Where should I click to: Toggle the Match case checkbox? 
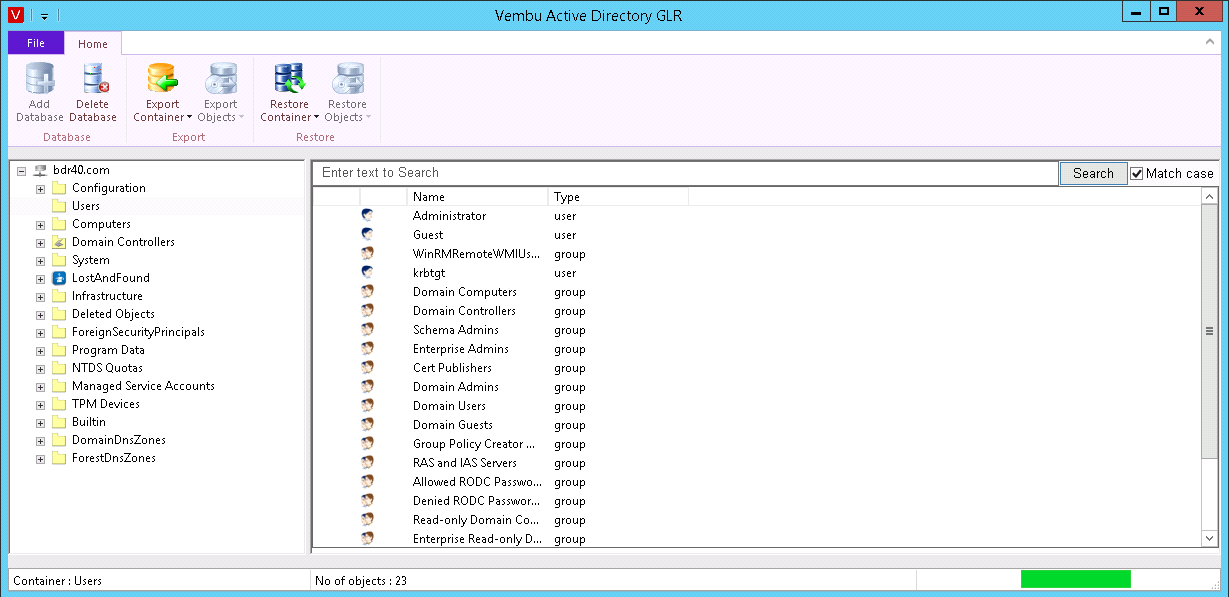[x=1137, y=173]
